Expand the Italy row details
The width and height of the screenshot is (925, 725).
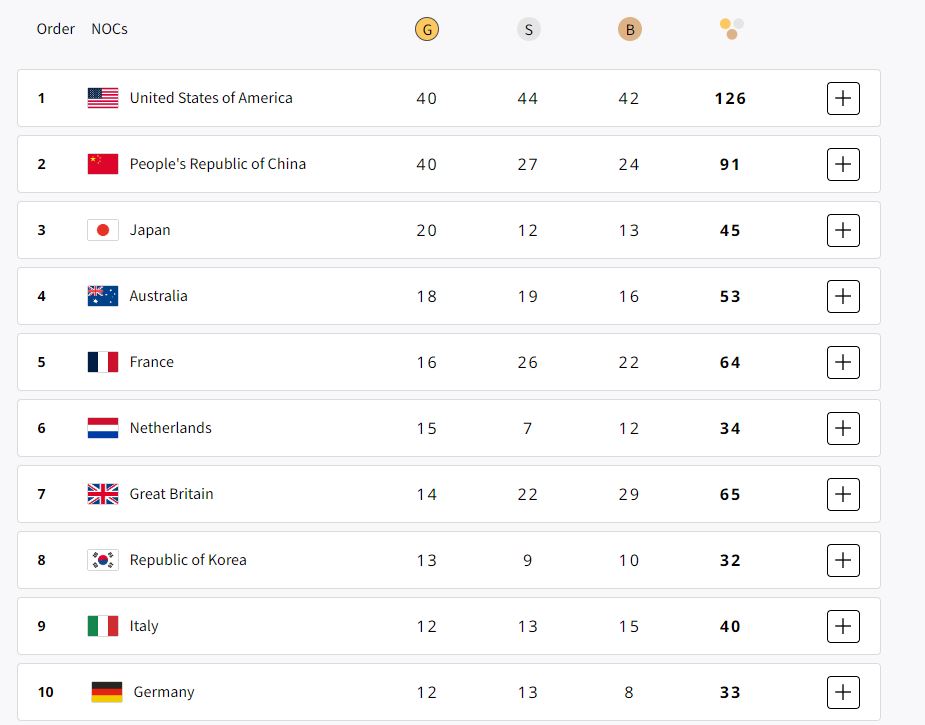[x=843, y=626]
